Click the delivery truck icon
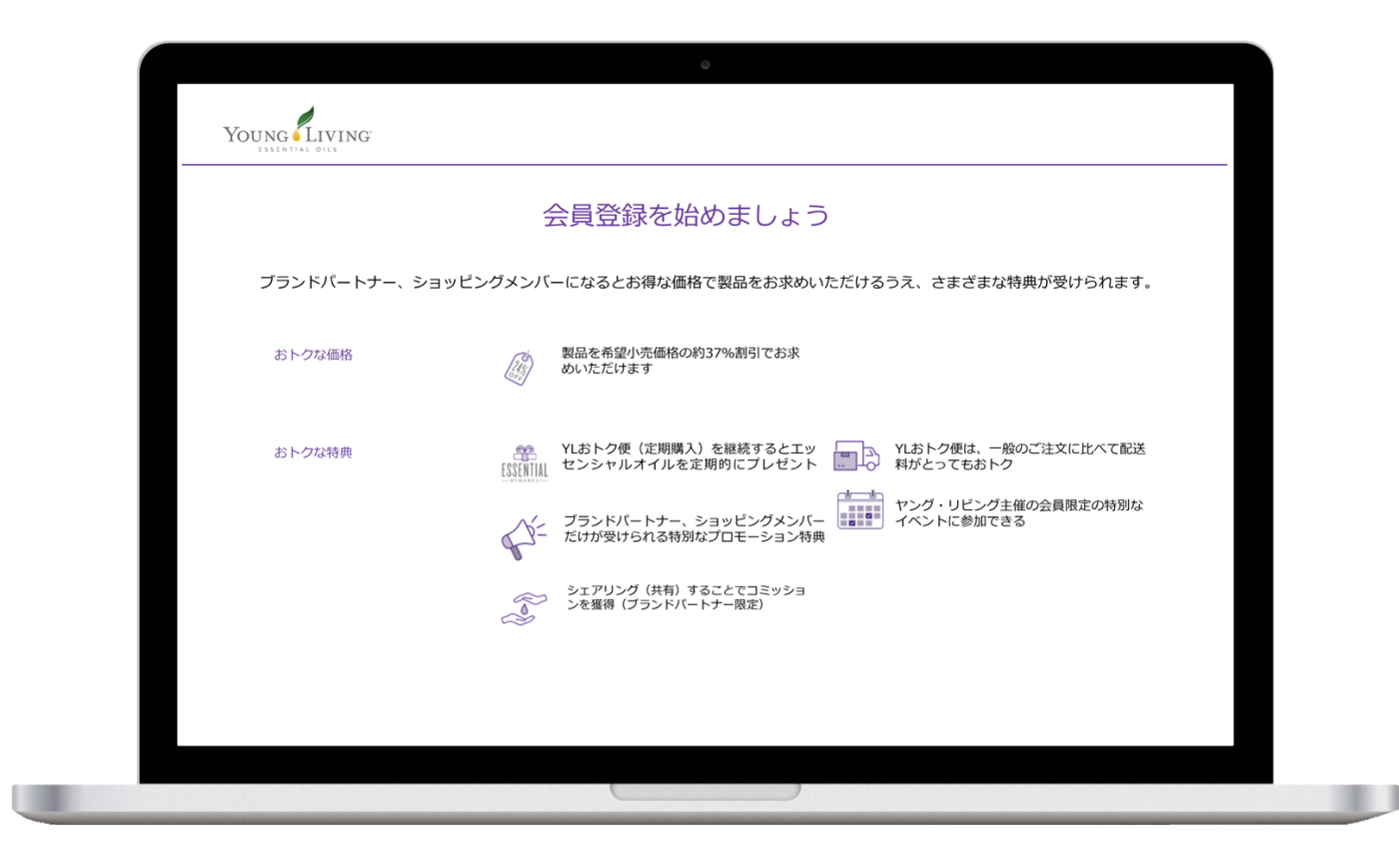 856,455
